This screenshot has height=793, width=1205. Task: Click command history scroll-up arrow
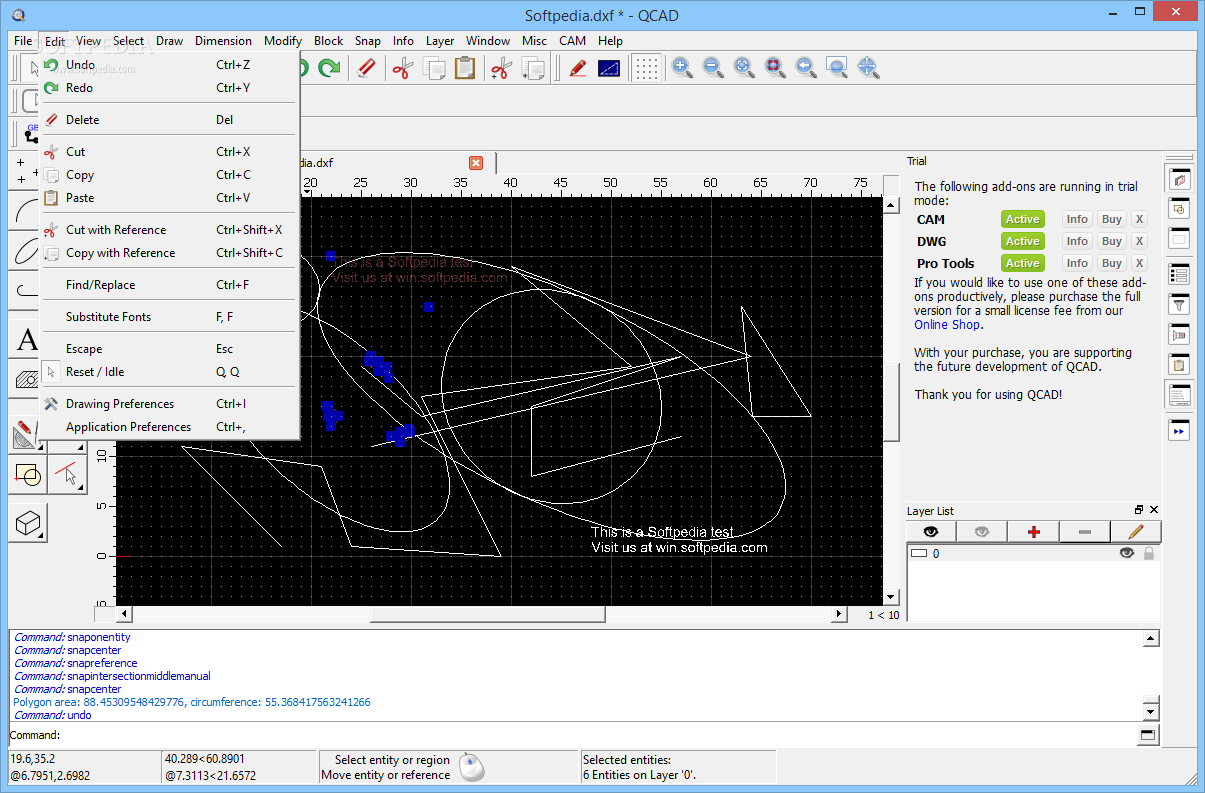[x=1151, y=639]
